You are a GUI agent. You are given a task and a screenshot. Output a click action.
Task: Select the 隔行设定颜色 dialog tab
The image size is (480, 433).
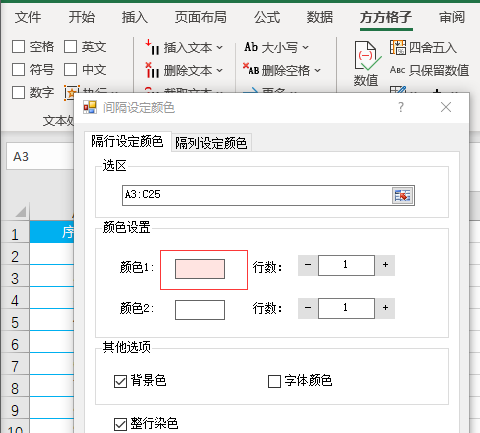coord(127,141)
